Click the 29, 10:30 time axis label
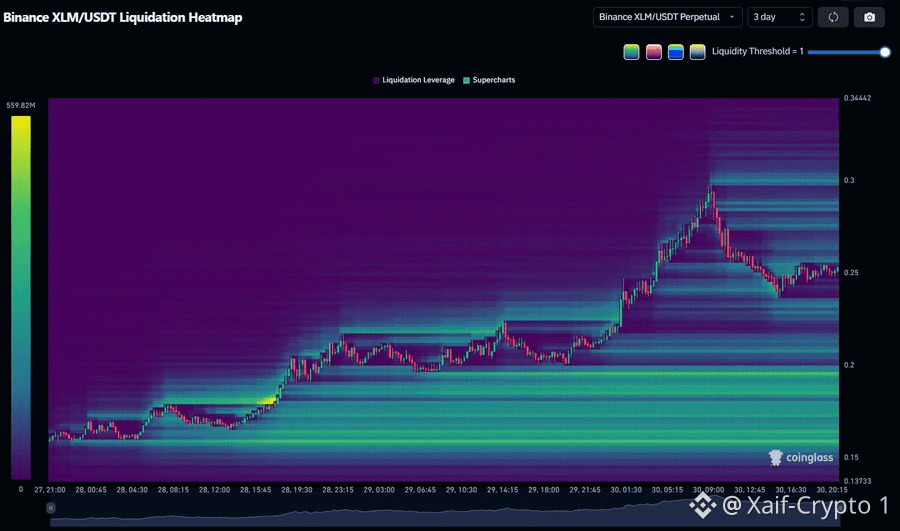The width and height of the screenshot is (900, 531). point(461,490)
